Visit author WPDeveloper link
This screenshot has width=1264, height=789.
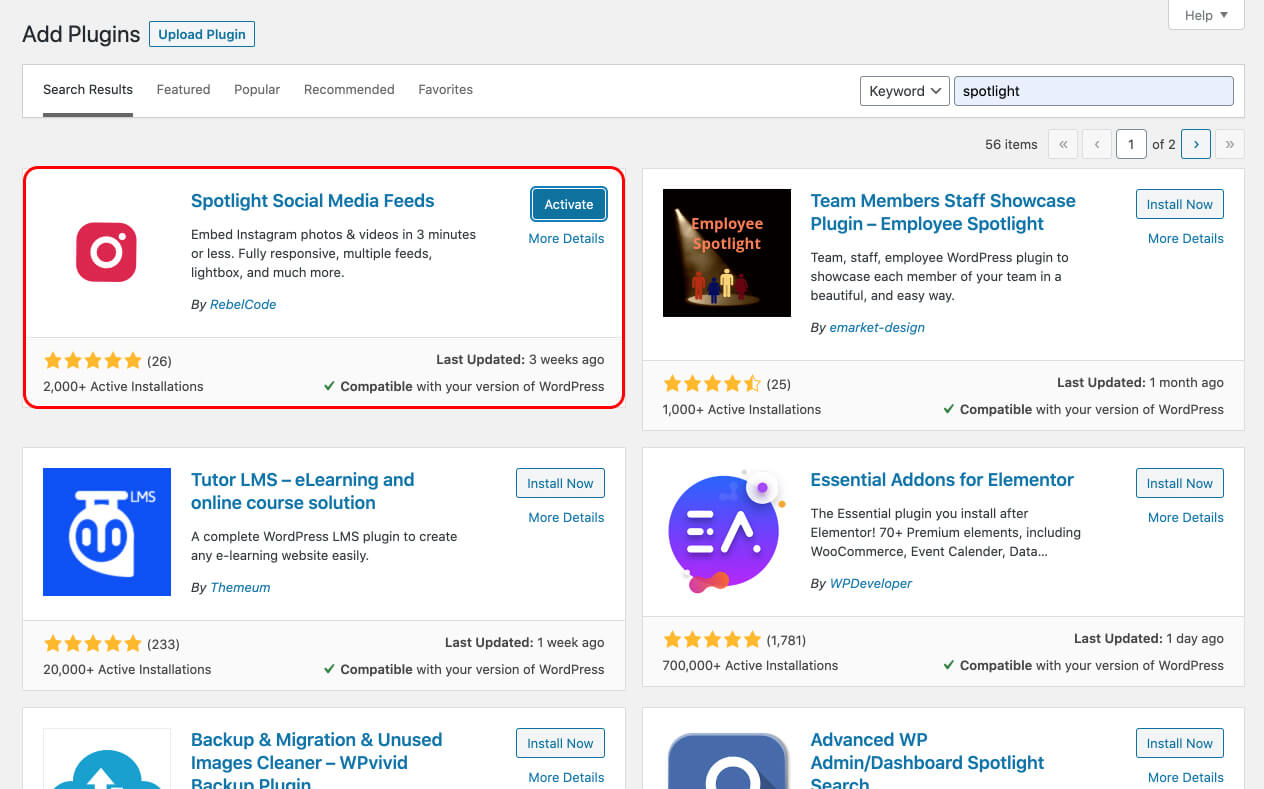pos(871,583)
